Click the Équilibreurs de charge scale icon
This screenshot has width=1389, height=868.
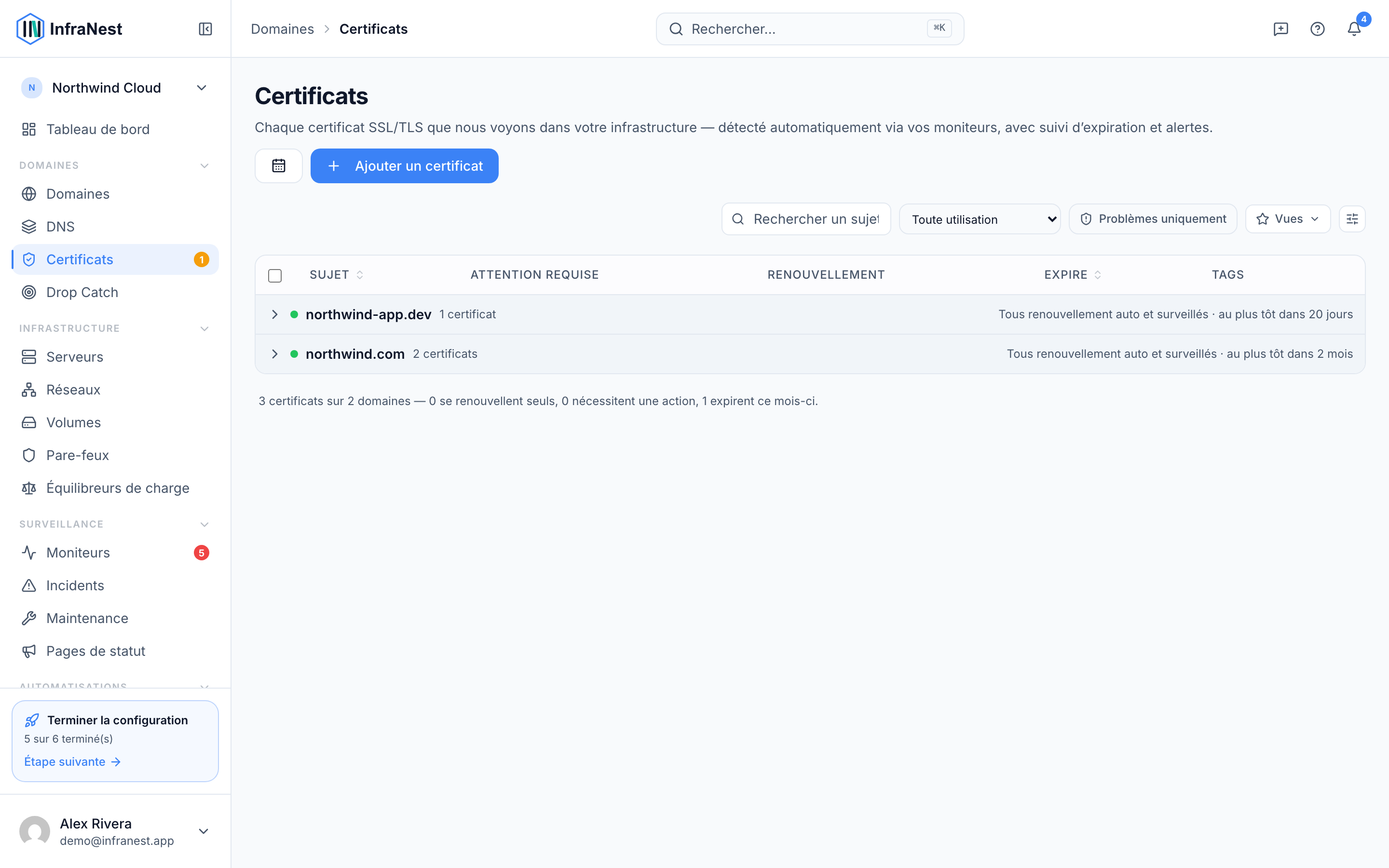point(29,488)
